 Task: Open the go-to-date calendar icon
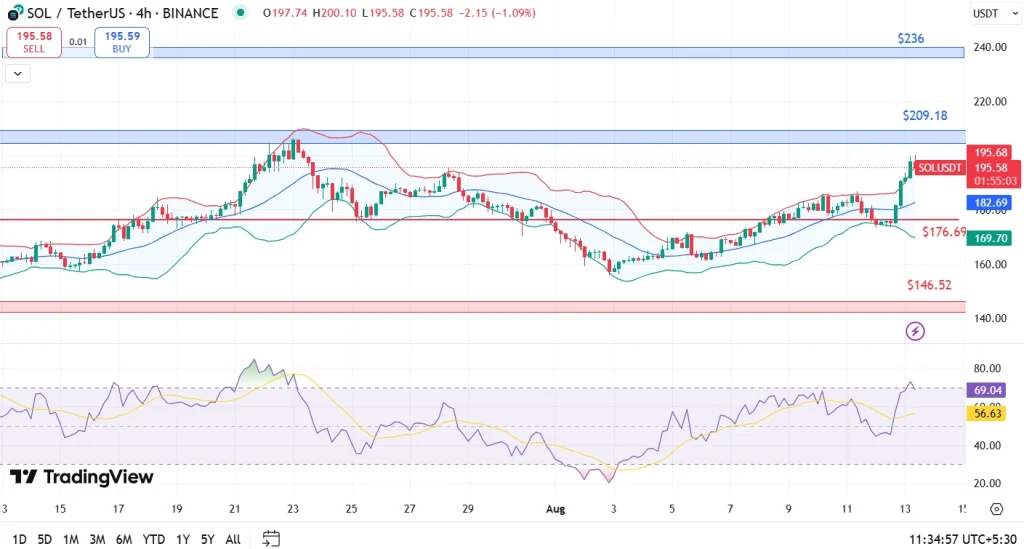click(x=271, y=539)
